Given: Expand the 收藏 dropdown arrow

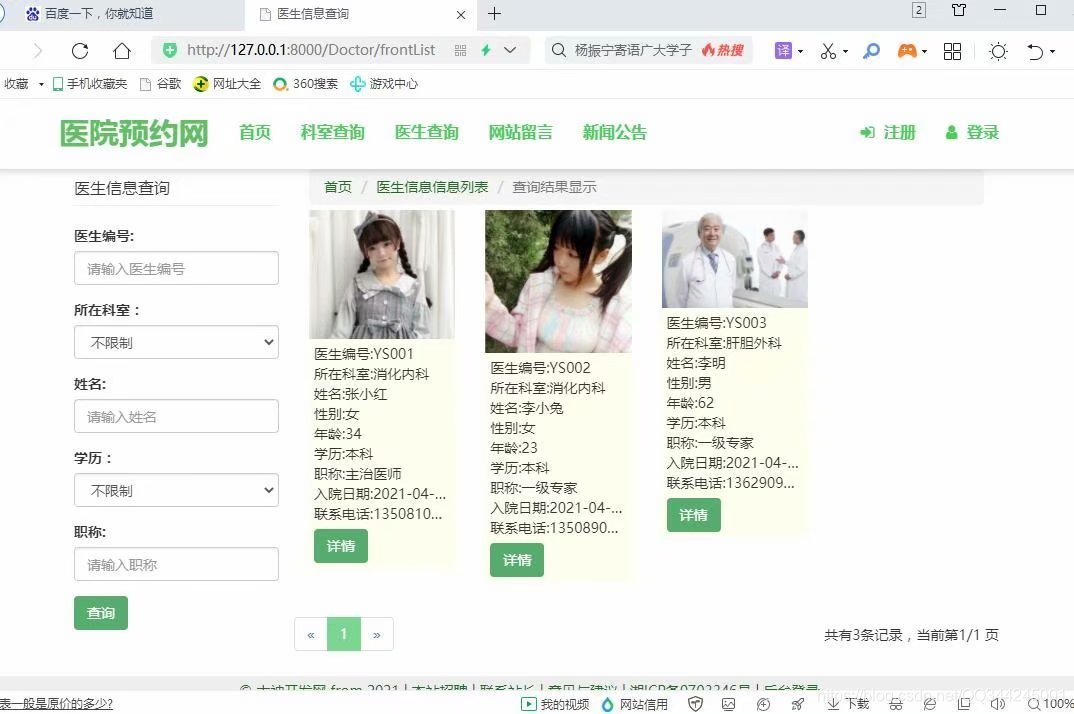Looking at the screenshot, I should click(x=41, y=84).
